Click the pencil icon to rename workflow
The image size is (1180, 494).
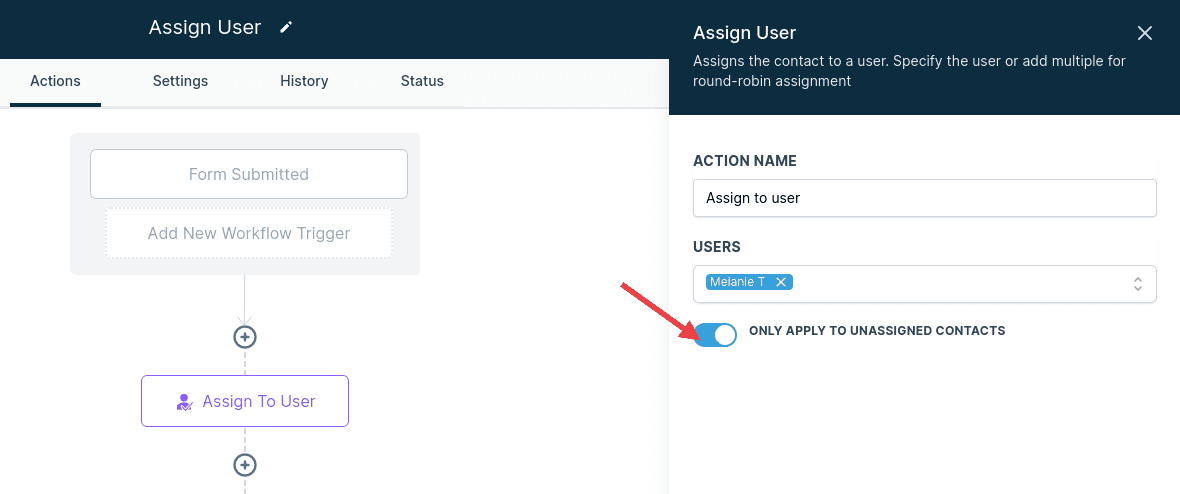point(286,27)
